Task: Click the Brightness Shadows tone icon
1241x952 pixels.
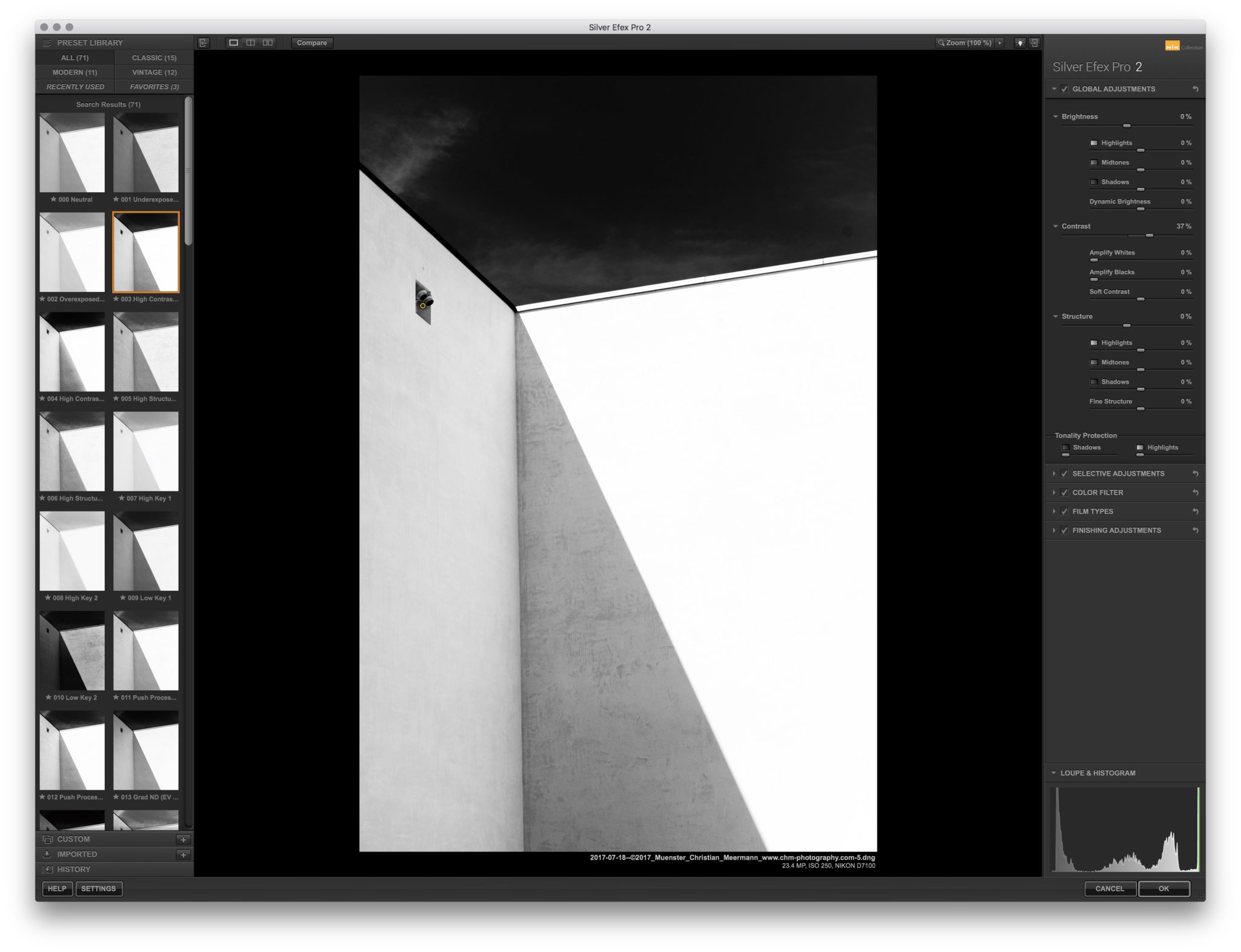Action: pos(1094,182)
